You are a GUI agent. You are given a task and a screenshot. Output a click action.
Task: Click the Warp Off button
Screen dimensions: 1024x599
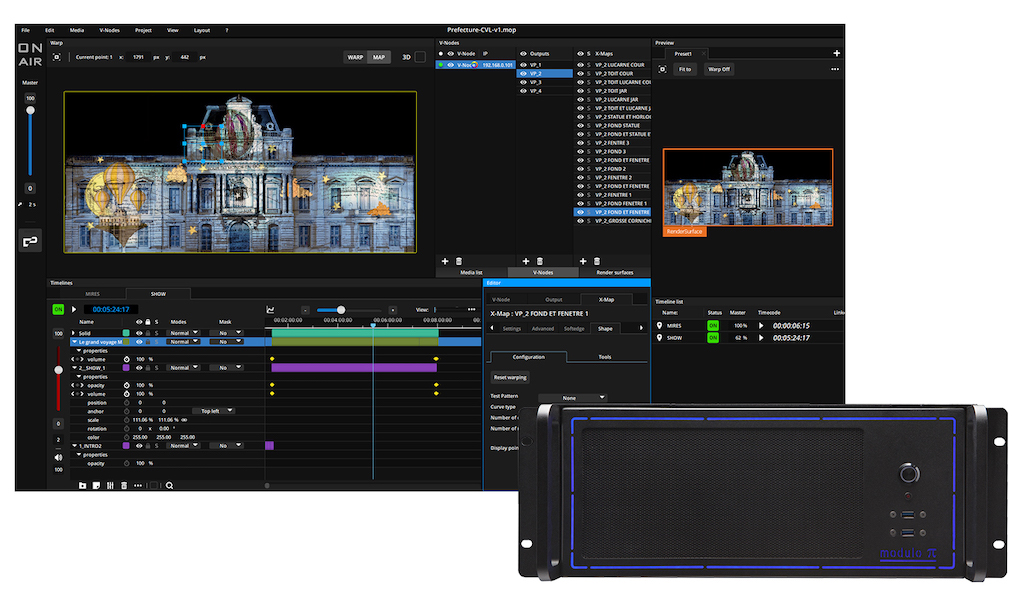(x=719, y=69)
